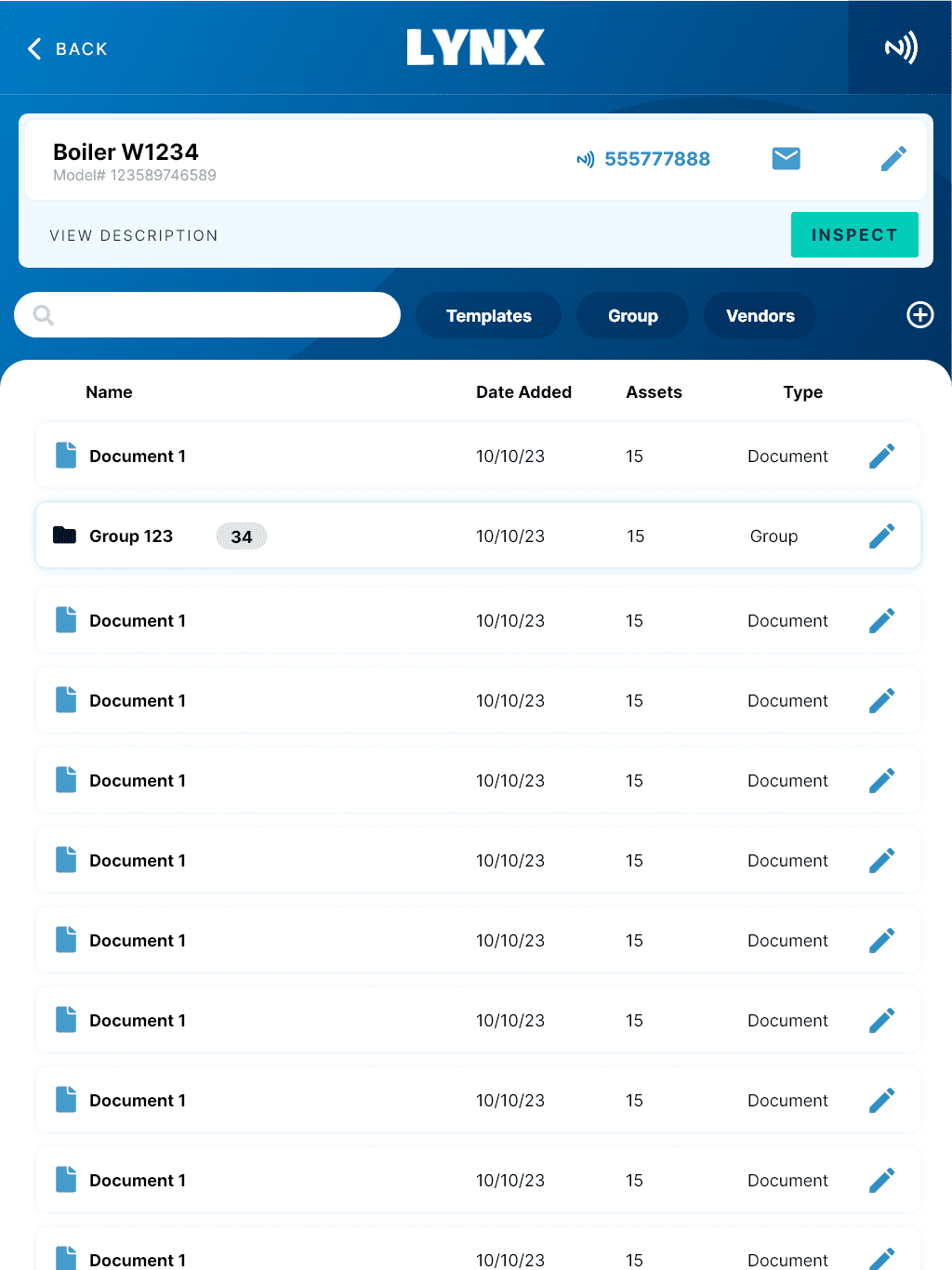The image size is (952, 1270).
Task: Open the Group 123 folder icon
Action: click(65, 536)
